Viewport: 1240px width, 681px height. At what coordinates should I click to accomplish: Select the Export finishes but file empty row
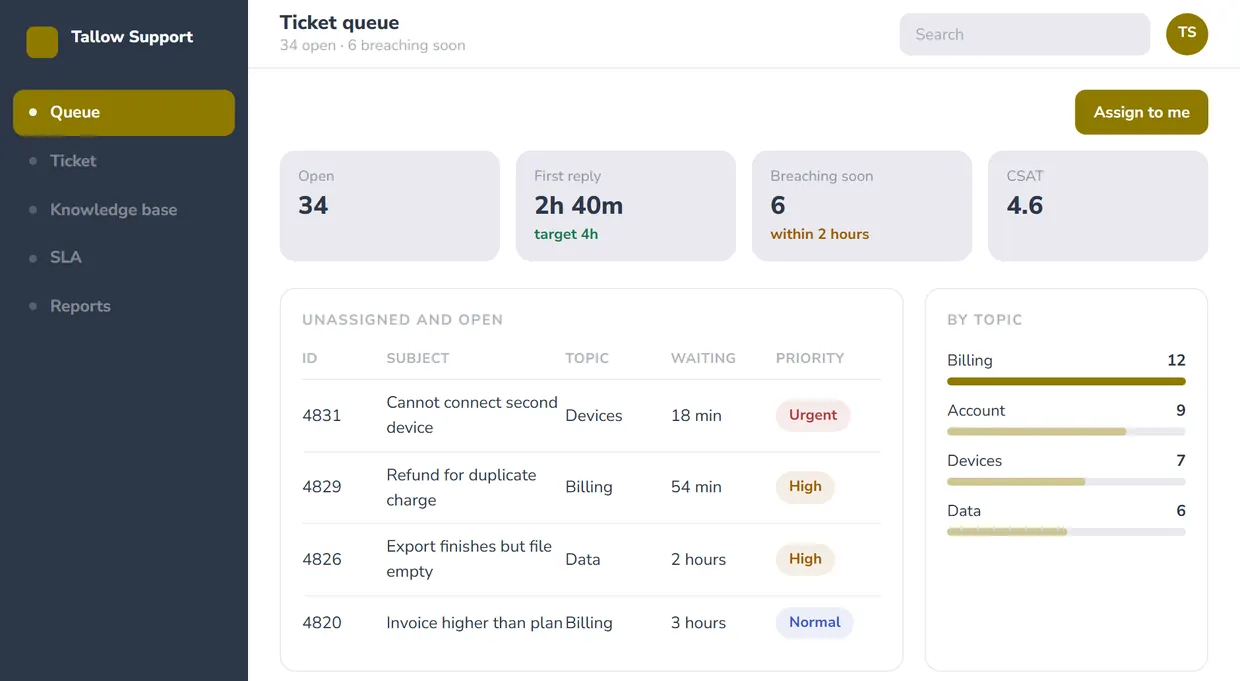pos(592,559)
